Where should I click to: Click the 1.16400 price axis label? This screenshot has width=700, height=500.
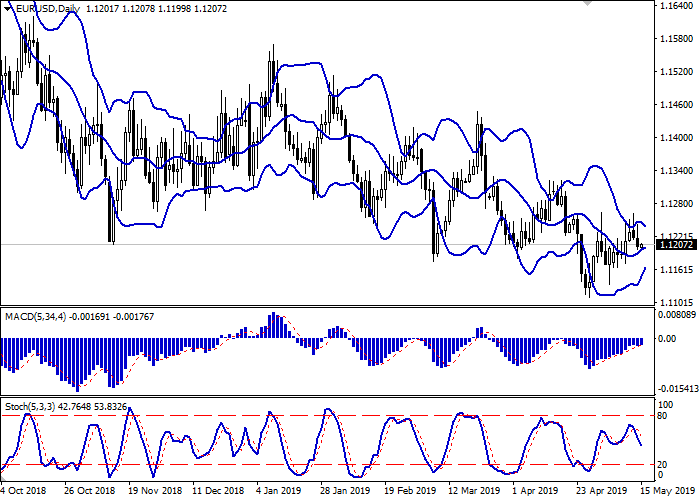point(675,6)
